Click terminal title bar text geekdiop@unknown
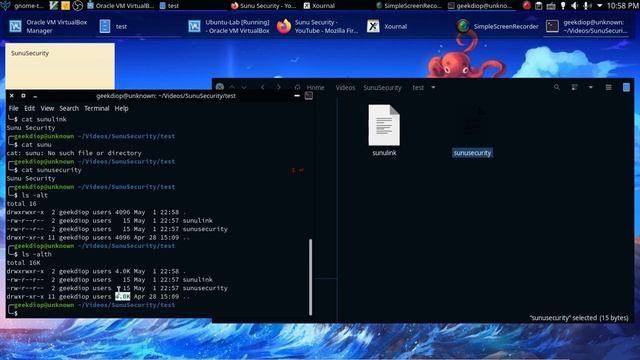Image resolution: width=640 pixels, height=360 pixels. pos(166,96)
